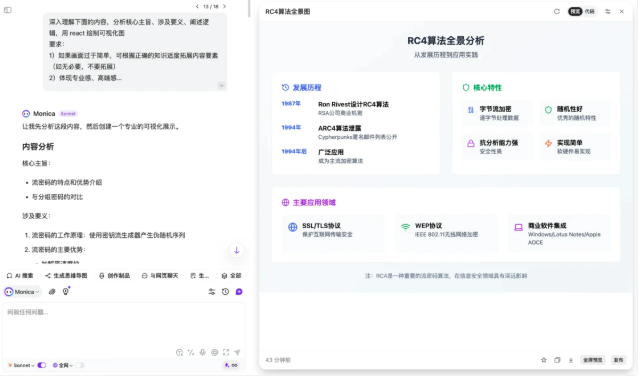Image resolution: width=641 pixels, height=379 pixels.
Task: Click the 字节流加密 feature card
Action: coord(498,113)
